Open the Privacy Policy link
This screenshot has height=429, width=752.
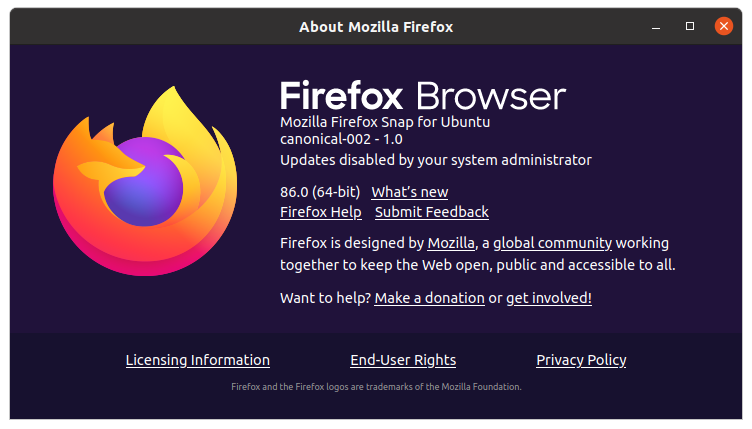coord(581,360)
